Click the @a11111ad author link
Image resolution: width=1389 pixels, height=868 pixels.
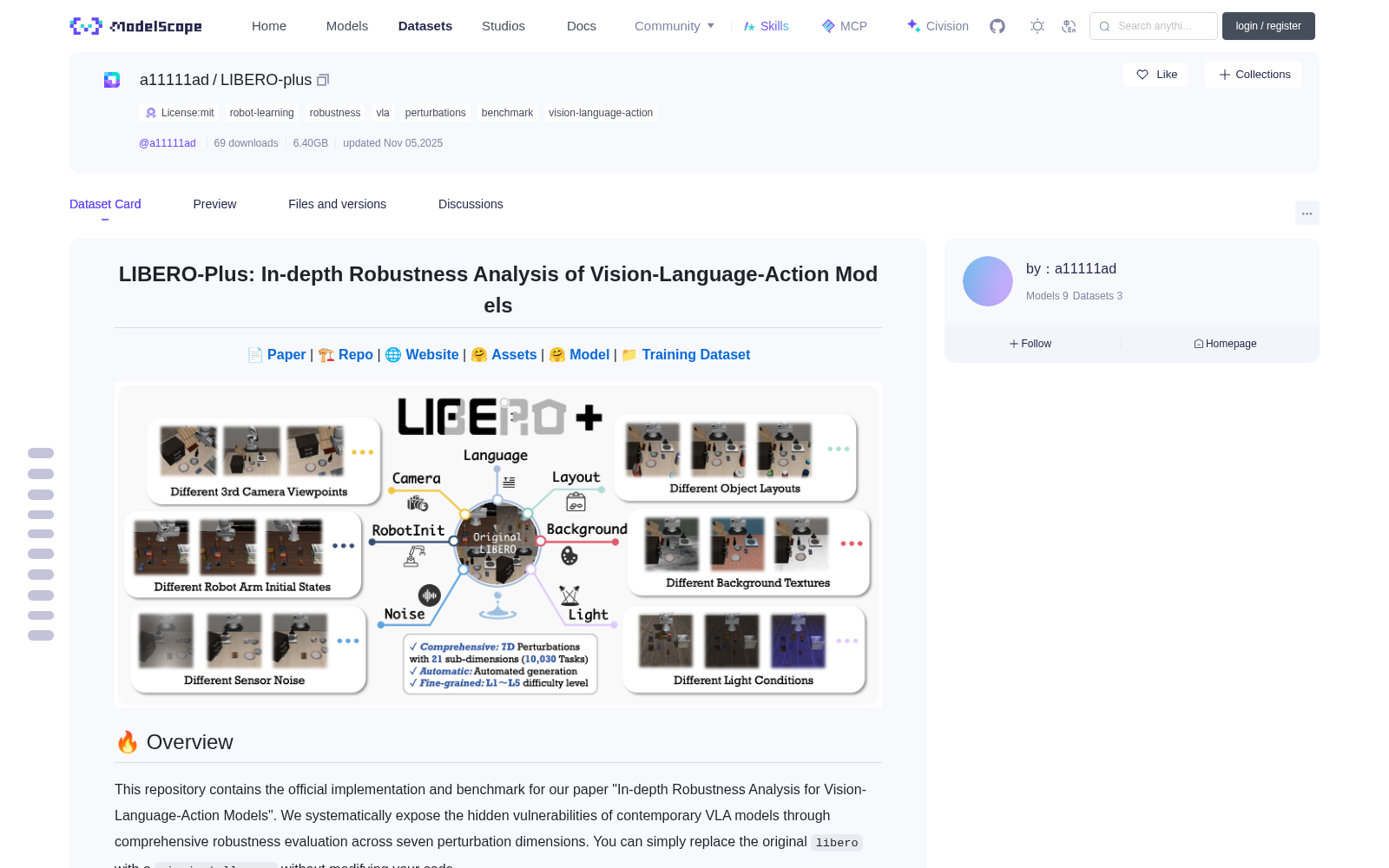pyautogui.click(x=168, y=143)
